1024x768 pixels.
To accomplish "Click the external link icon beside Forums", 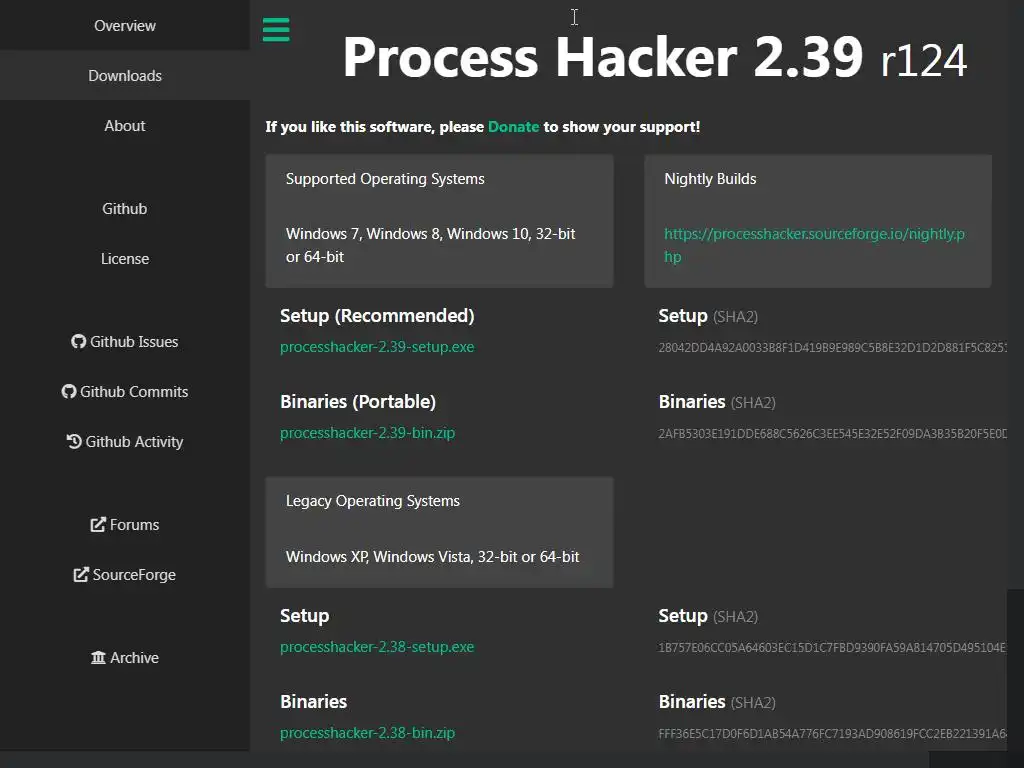I will 98,525.
